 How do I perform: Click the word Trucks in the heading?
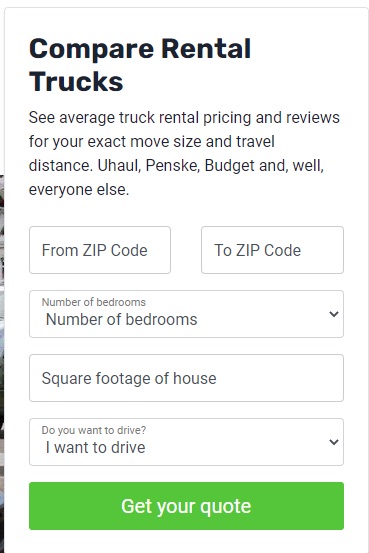[x=76, y=81]
